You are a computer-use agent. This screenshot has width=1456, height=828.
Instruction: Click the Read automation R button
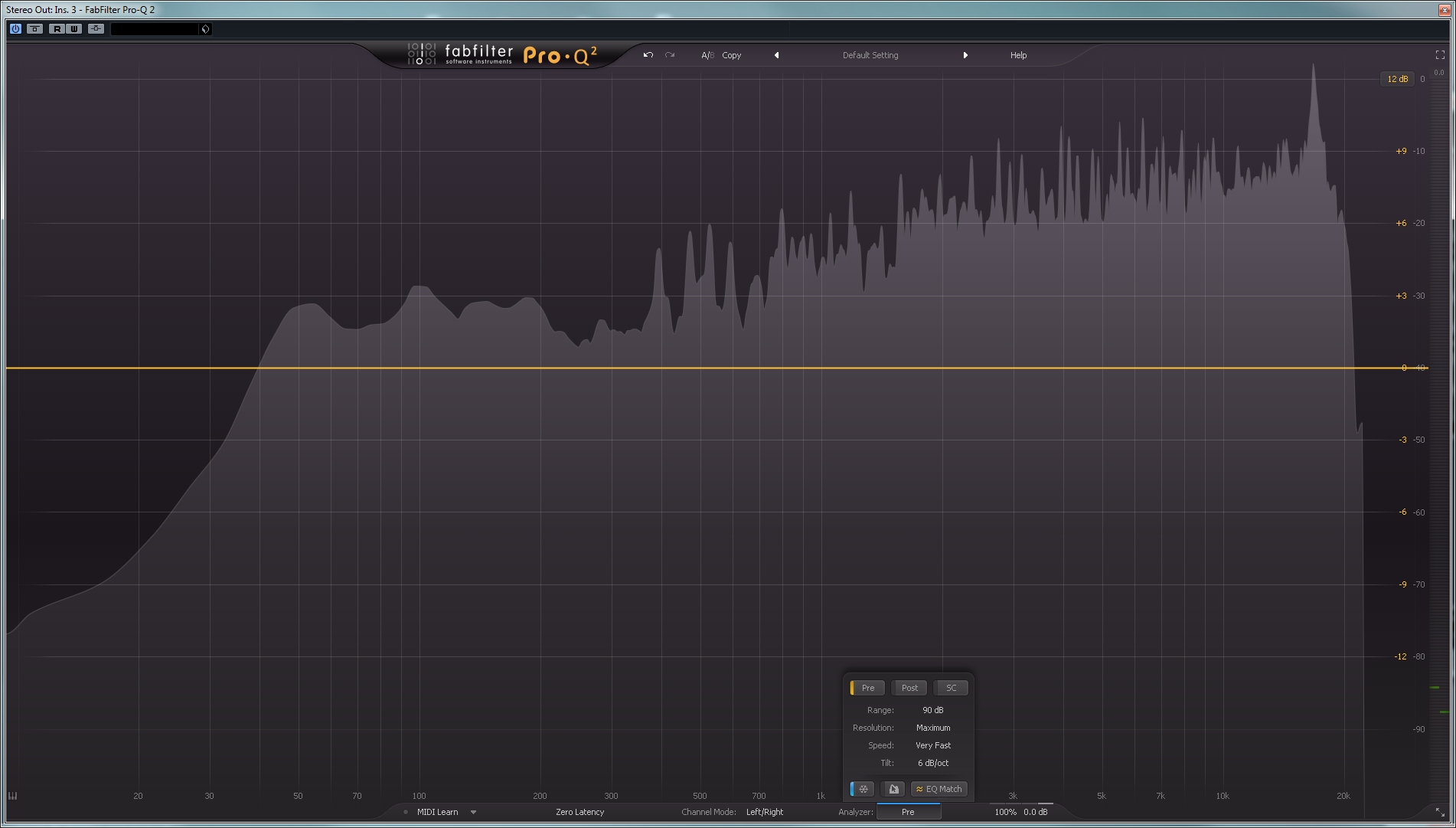point(57,29)
